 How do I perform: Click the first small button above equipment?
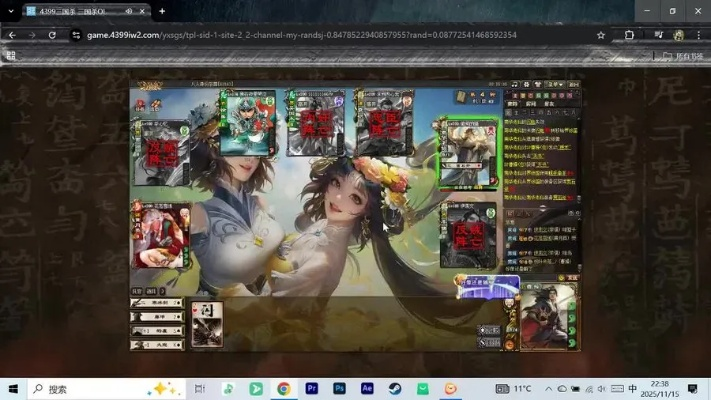tap(137, 291)
